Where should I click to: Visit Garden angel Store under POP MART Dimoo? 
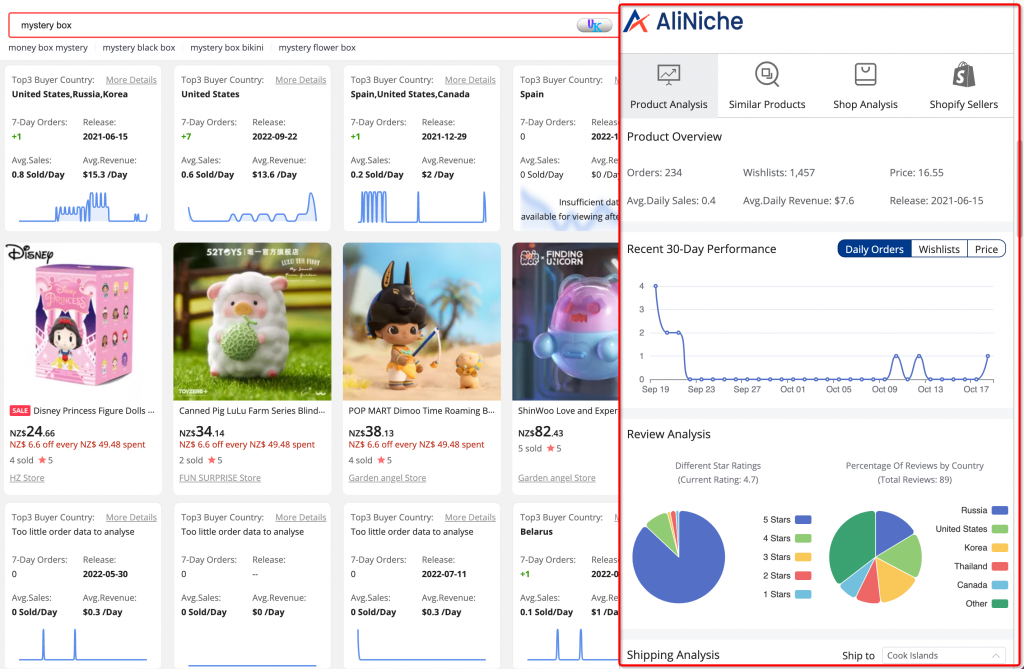pyautogui.click(x=387, y=478)
